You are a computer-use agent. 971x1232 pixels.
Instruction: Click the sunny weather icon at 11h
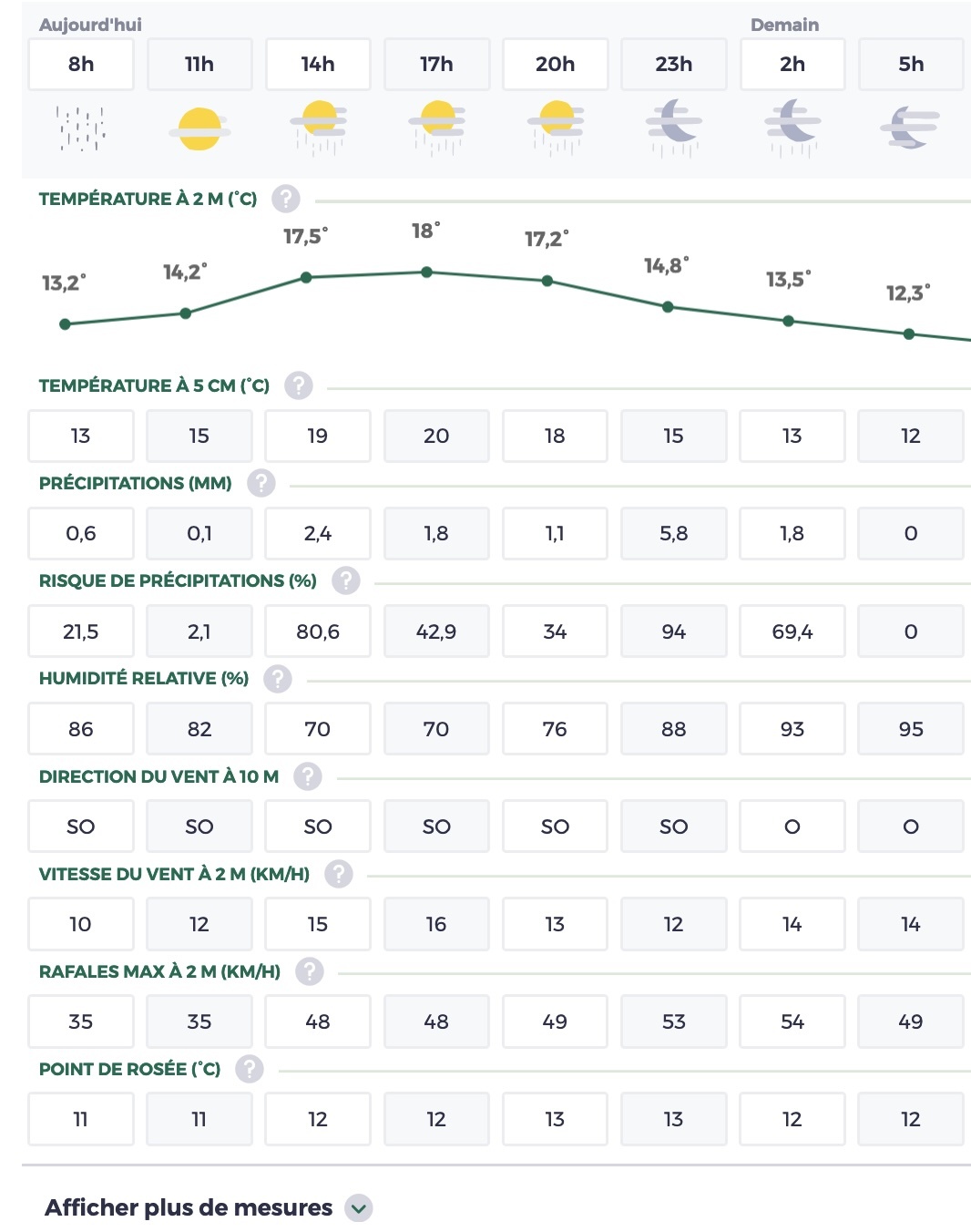(x=199, y=128)
